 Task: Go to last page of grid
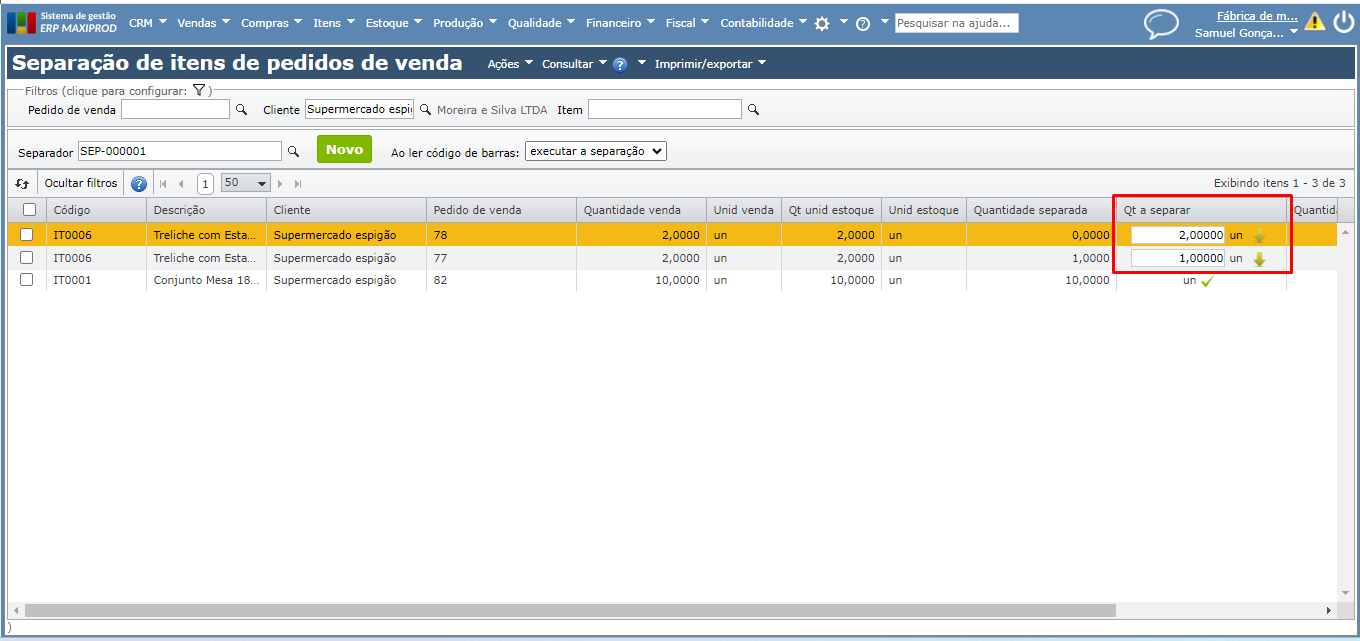298,184
